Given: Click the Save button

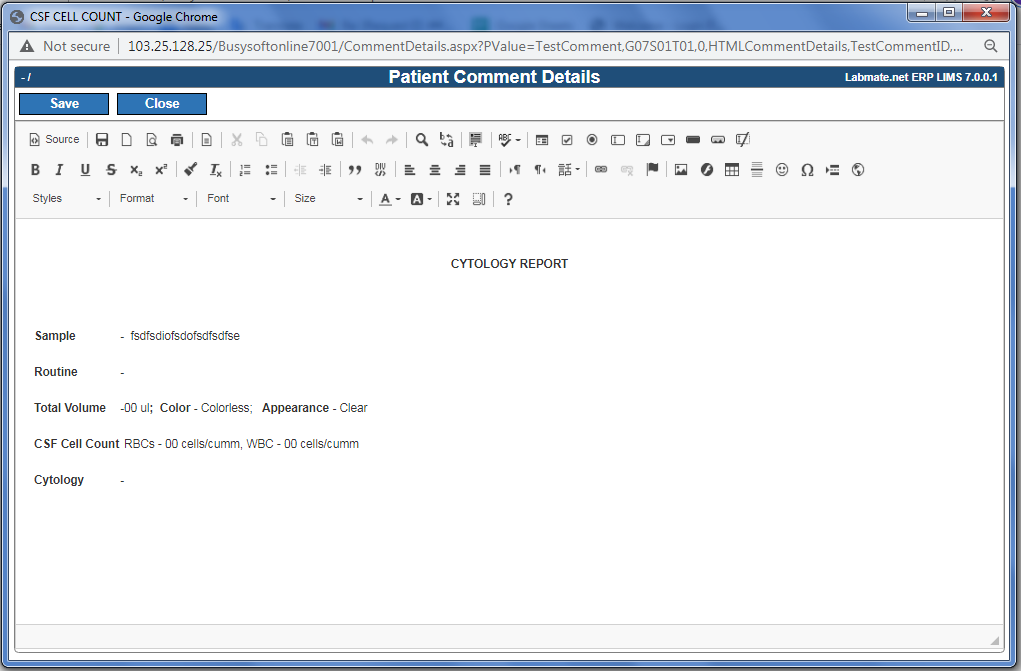Looking at the screenshot, I should click(x=64, y=104).
